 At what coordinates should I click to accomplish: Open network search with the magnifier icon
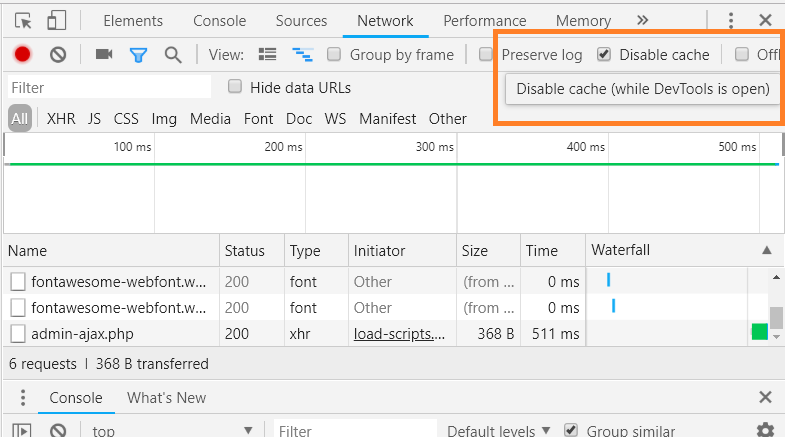pos(173,55)
